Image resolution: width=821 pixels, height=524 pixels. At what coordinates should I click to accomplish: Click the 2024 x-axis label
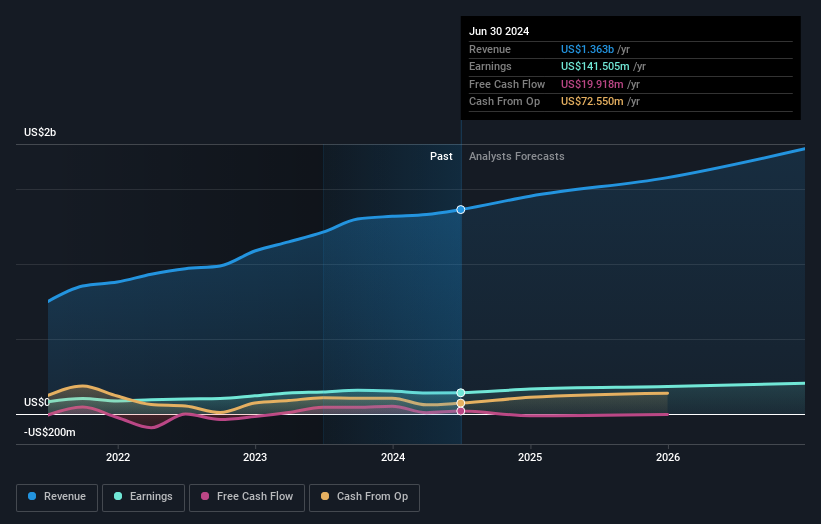coord(393,457)
